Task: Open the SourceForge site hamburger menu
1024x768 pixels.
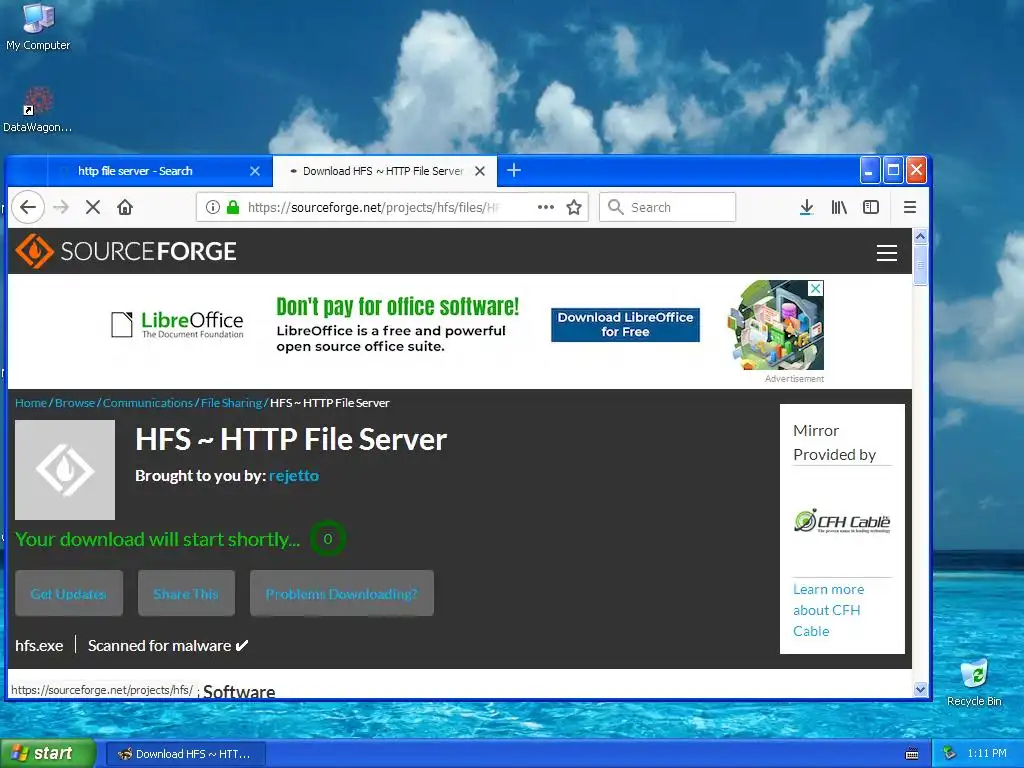Action: (x=886, y=253)
